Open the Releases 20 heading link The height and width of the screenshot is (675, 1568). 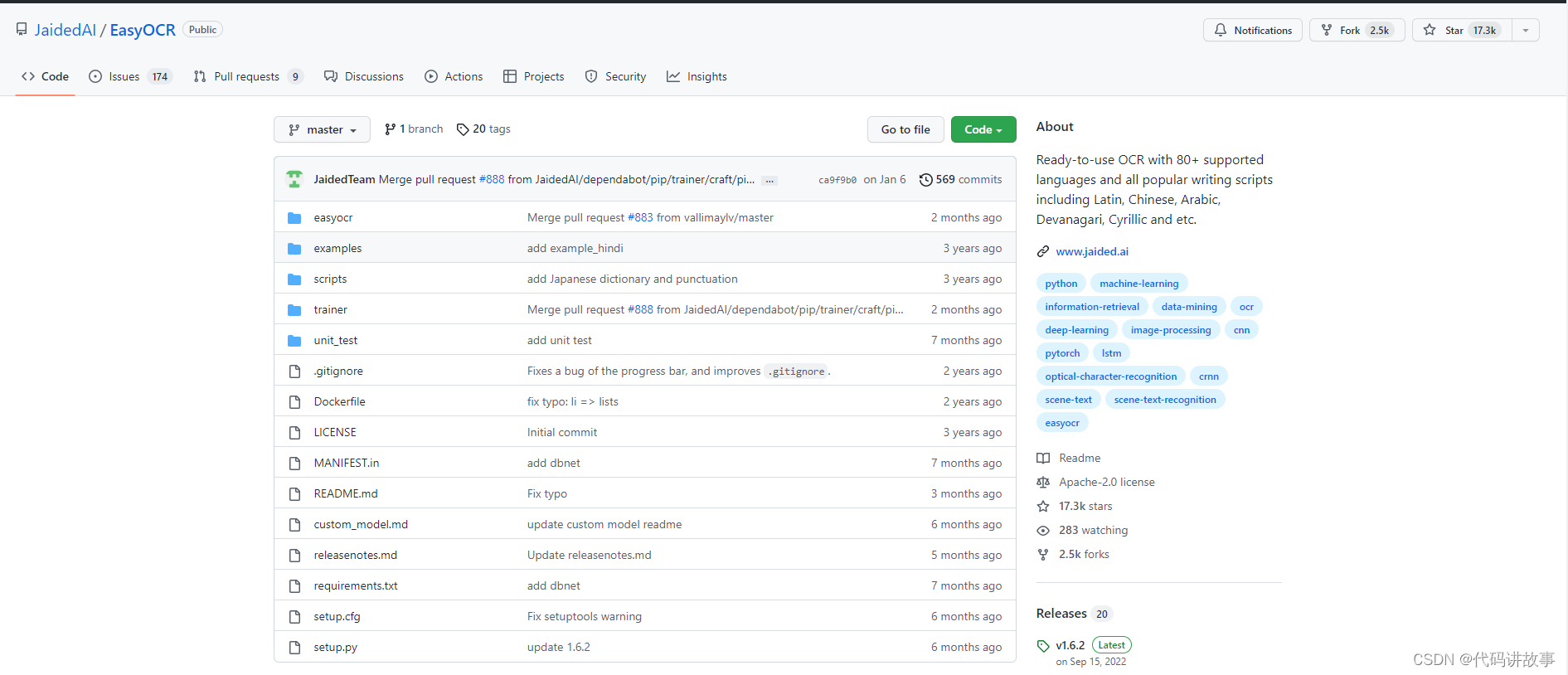tap(1074, 614)
